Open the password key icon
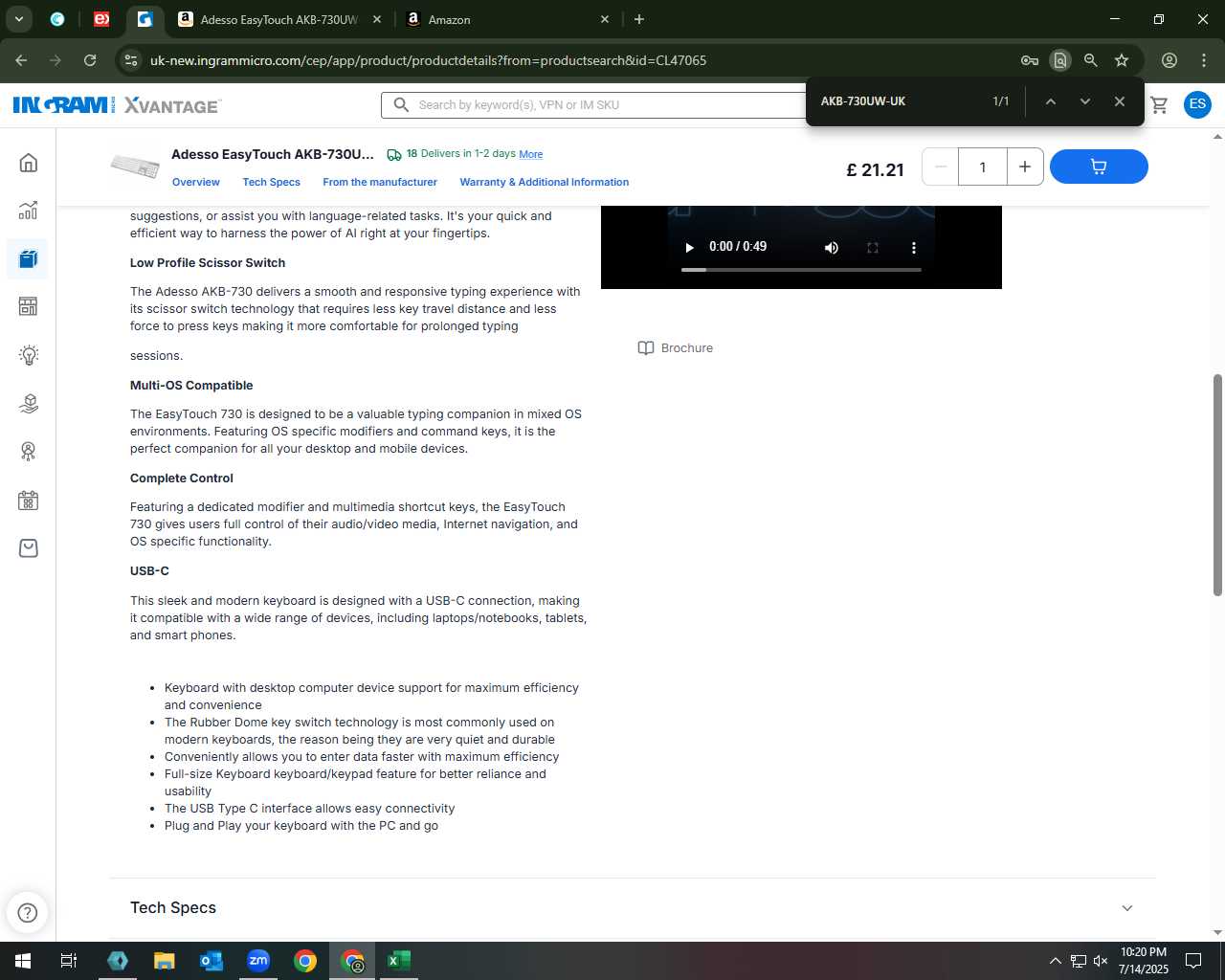This screenshot has height=980, width=1225. pyautogui.click(x=1030, y=60)
